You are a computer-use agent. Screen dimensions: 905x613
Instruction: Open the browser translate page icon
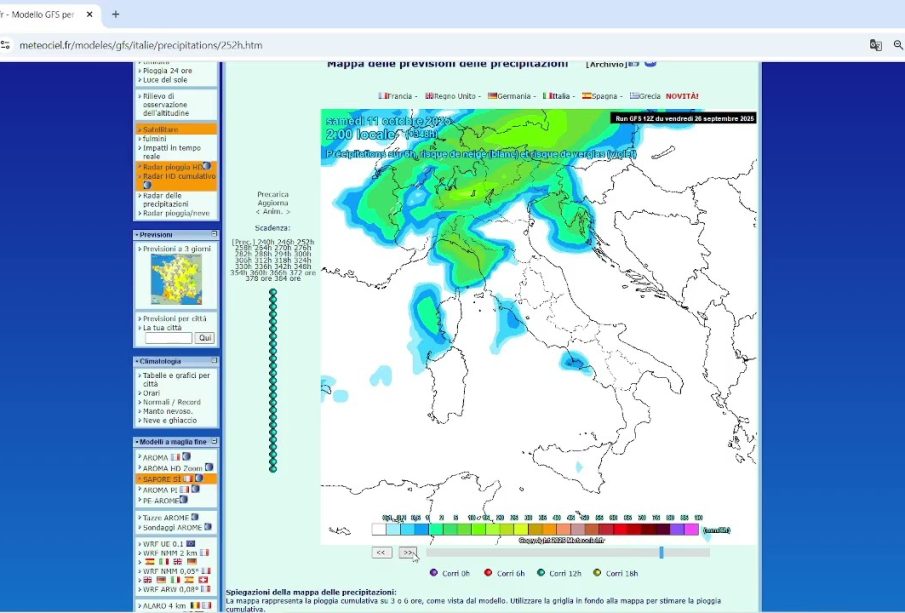pos(875,45)
